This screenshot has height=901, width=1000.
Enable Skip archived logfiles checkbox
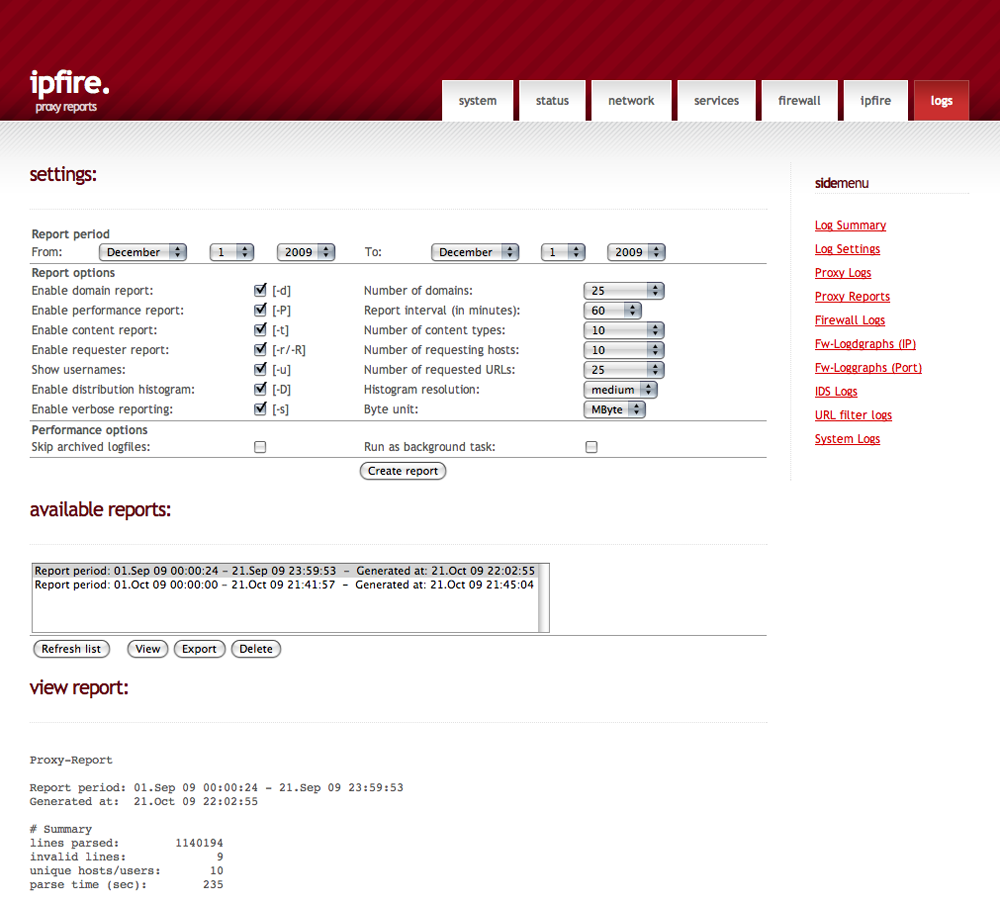pos(260,448)
